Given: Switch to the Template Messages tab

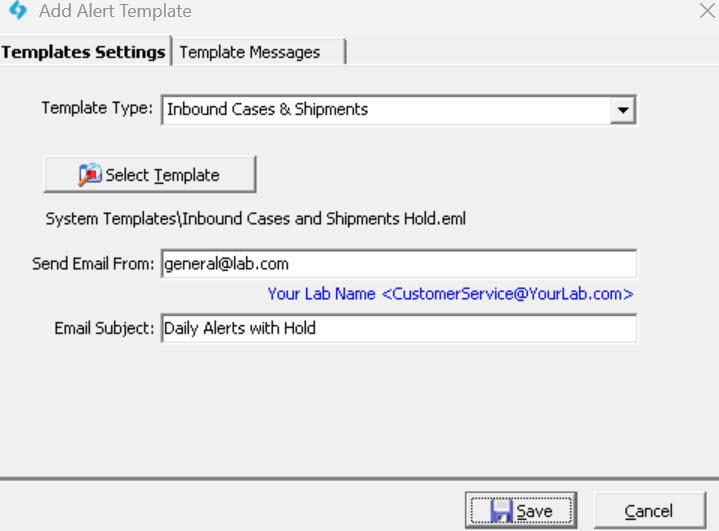Looking at the screenshot, I should pyautogui.click(x=259, y=52).
